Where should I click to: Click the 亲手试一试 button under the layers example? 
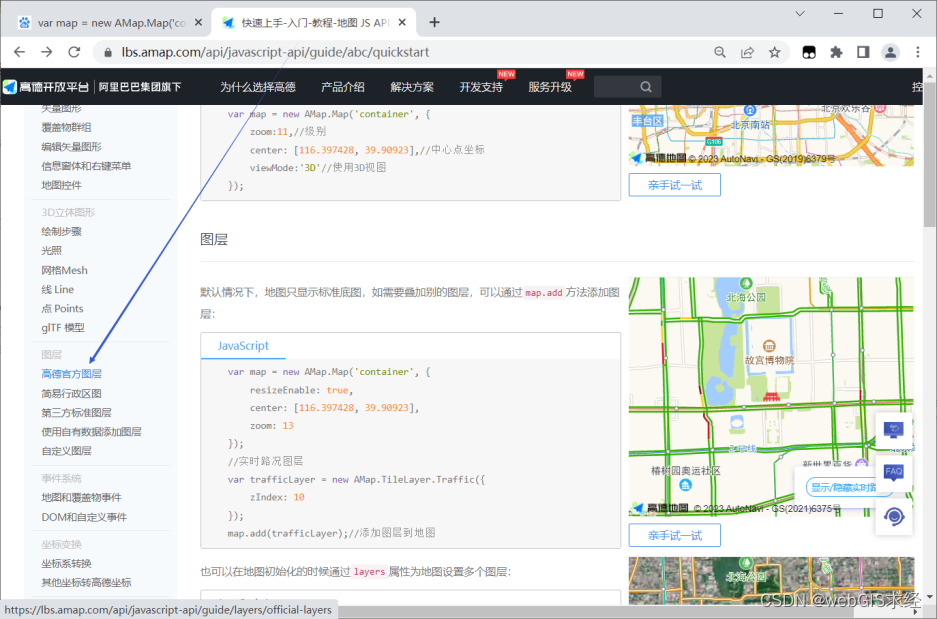674,534
